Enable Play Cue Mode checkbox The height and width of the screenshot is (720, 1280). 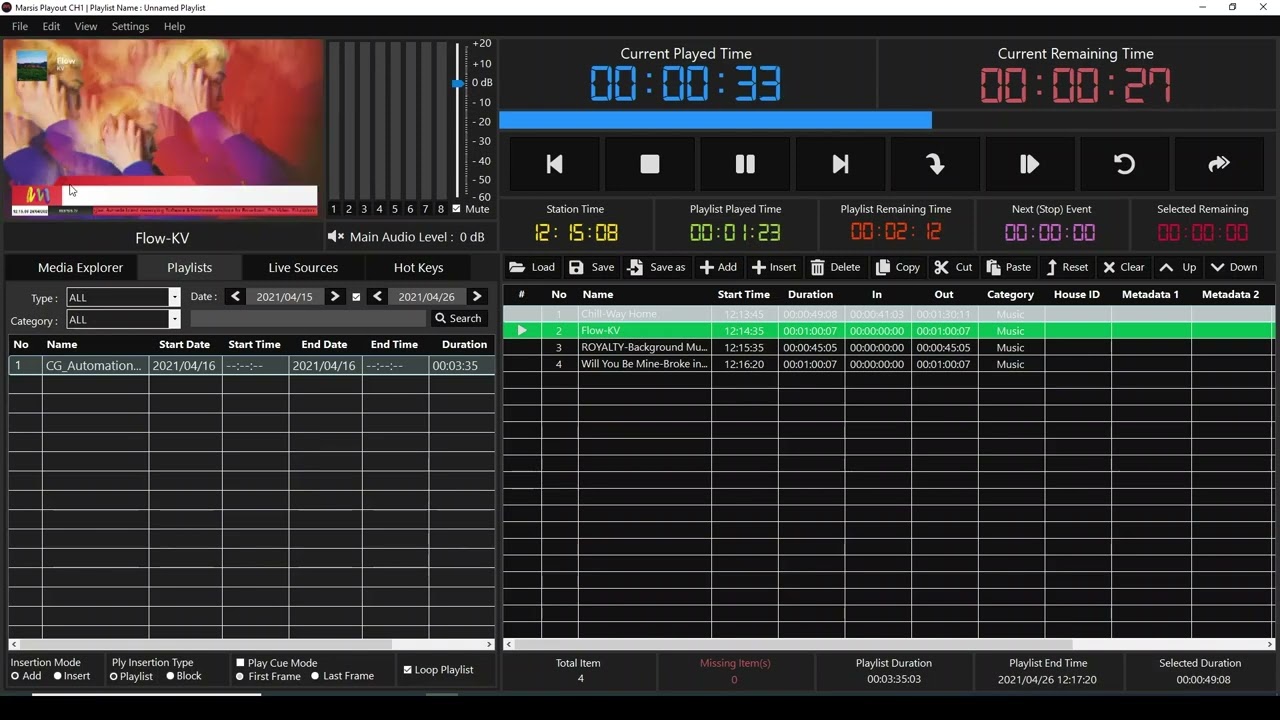coord(240,663)
